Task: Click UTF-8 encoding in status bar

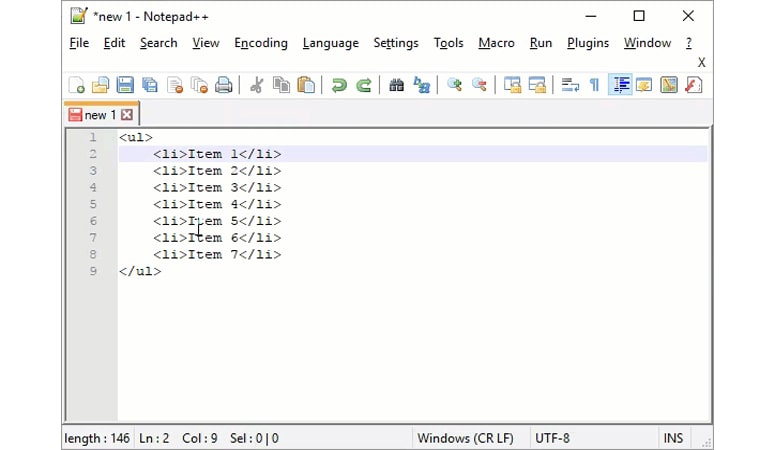Action: (552, 438)
